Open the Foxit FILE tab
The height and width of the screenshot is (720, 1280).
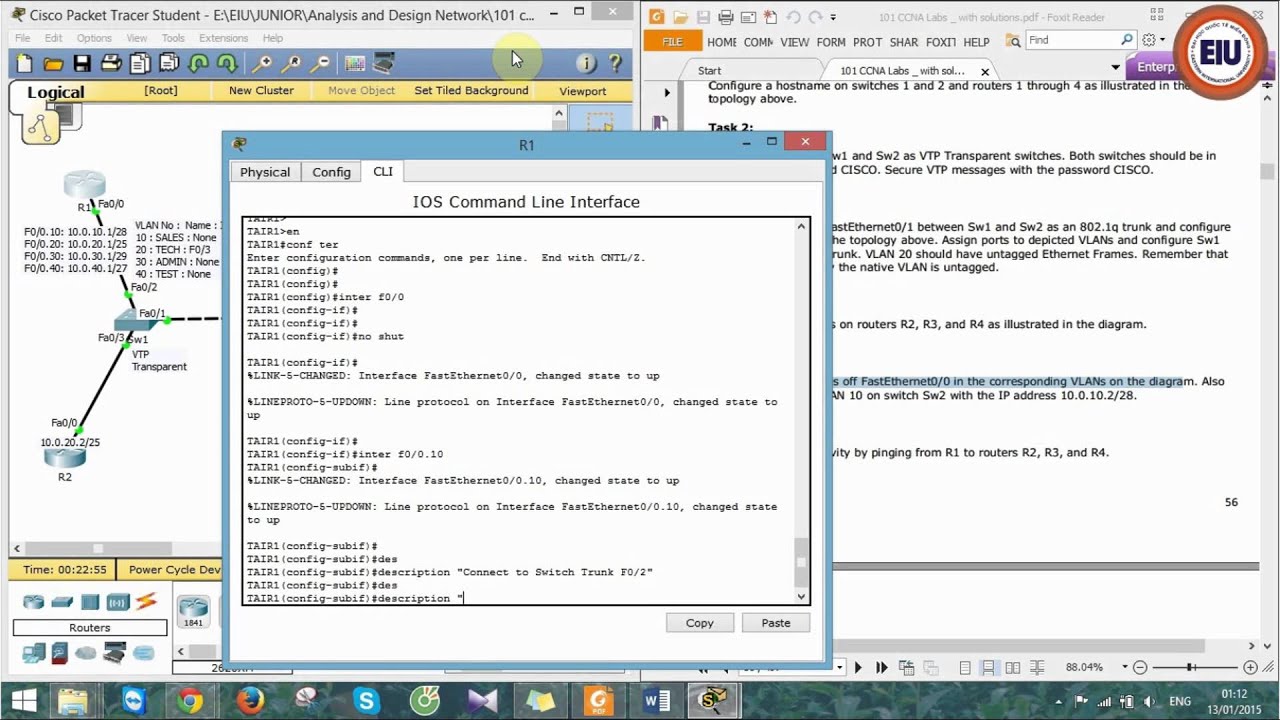672,42
